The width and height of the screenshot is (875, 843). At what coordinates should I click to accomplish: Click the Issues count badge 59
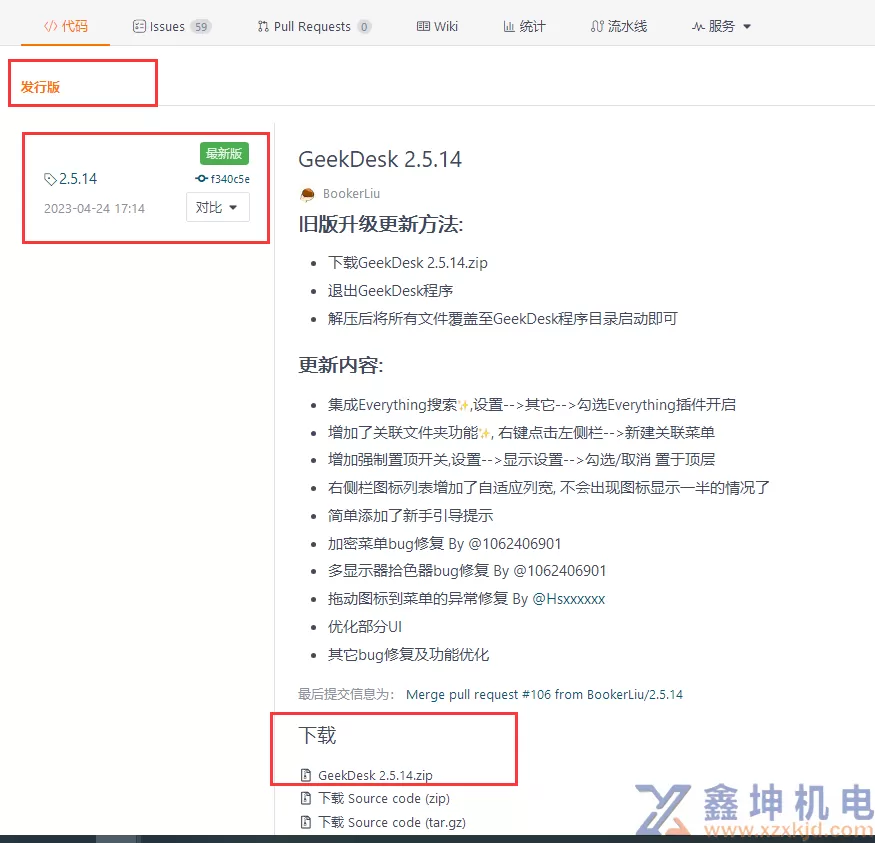[201, 26]
